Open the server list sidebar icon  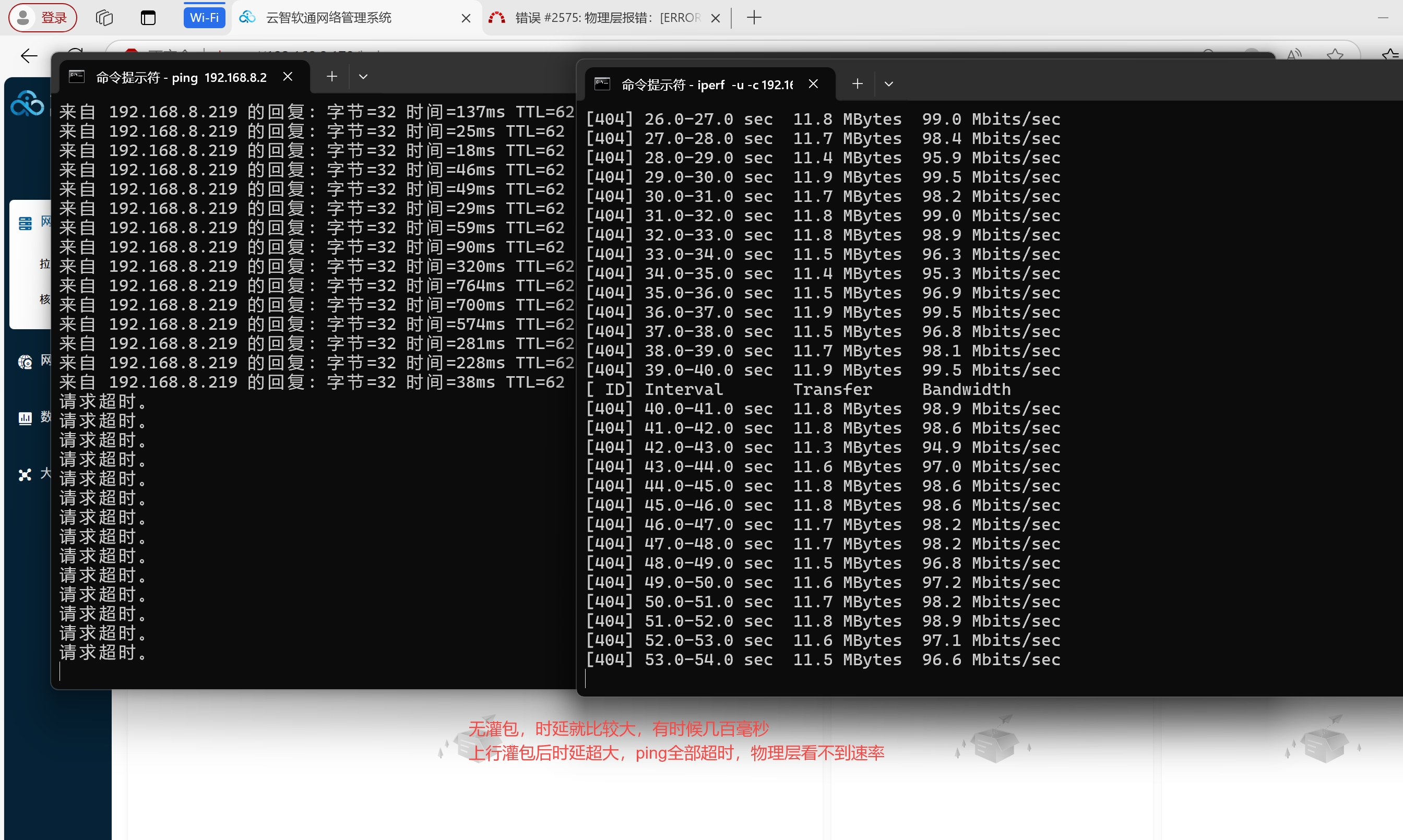(x=26, y=223)
